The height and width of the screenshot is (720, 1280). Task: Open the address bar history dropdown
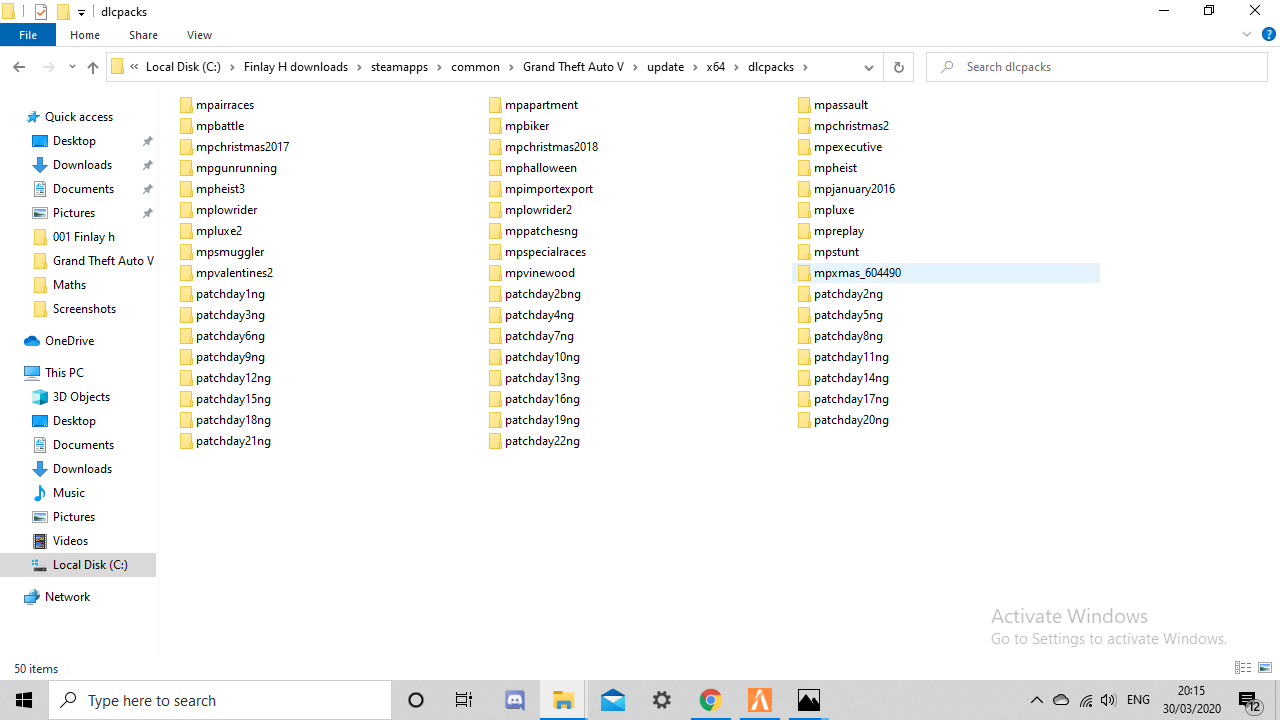tap(869, 67)
